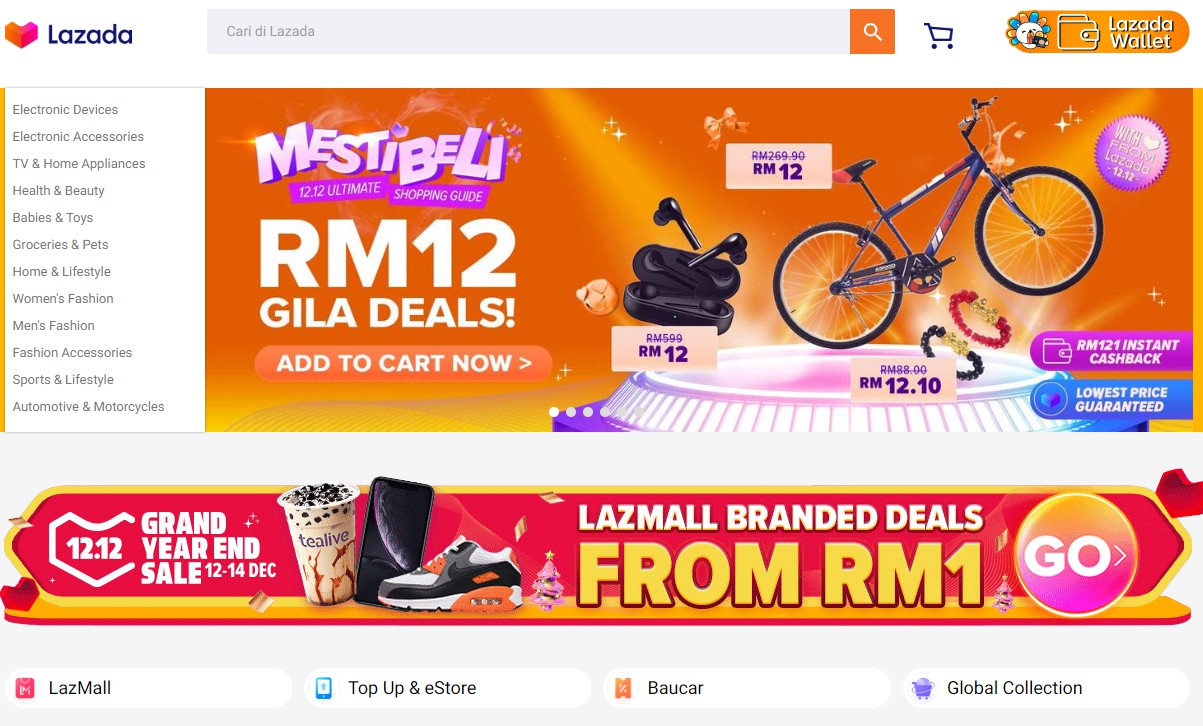Viewport: 1203px width, 726px height.
Task: Click the Lazada logo
Action: (69, 35)
